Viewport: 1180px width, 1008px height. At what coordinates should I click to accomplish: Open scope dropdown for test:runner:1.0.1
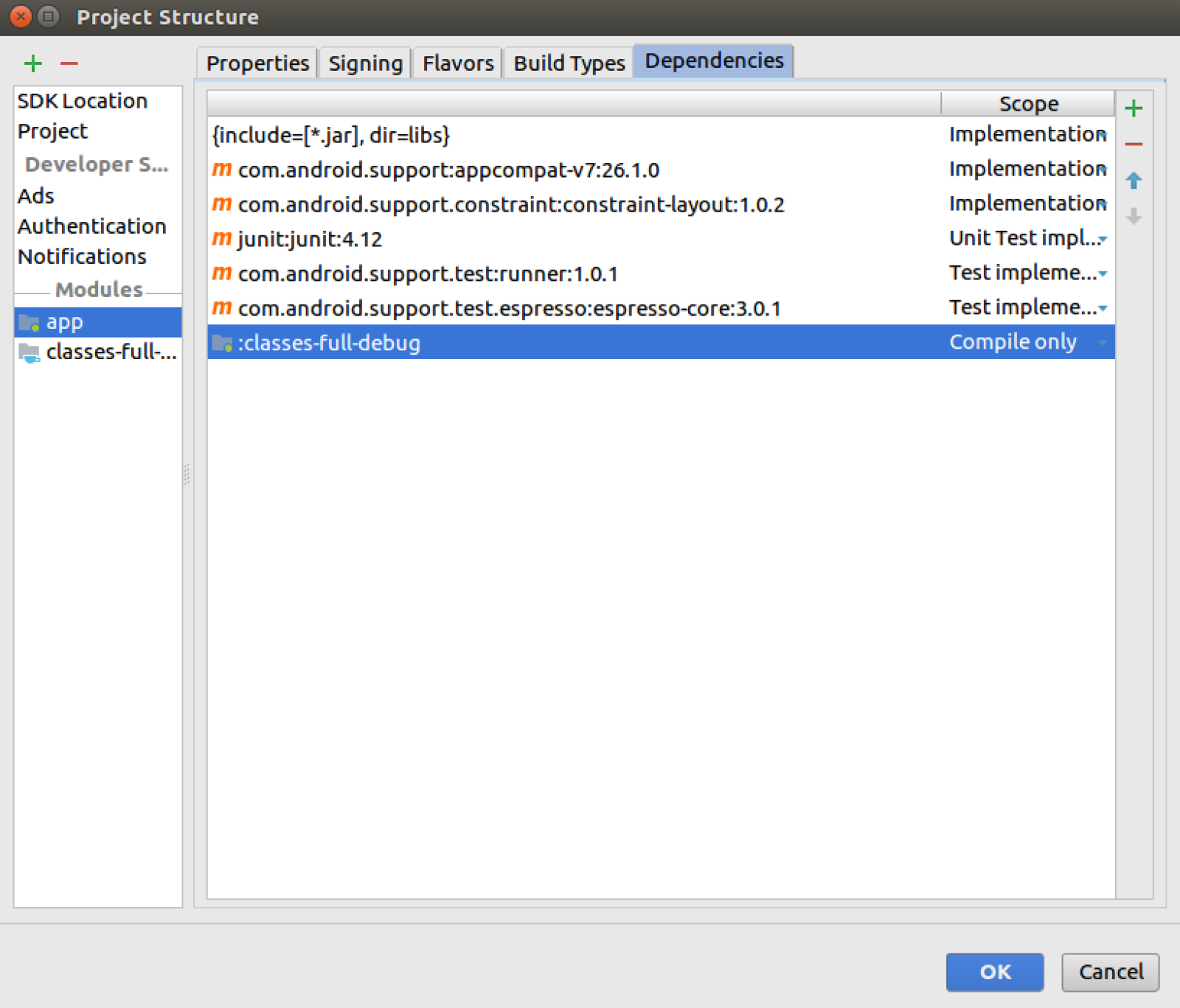(x=1103, y=274)
